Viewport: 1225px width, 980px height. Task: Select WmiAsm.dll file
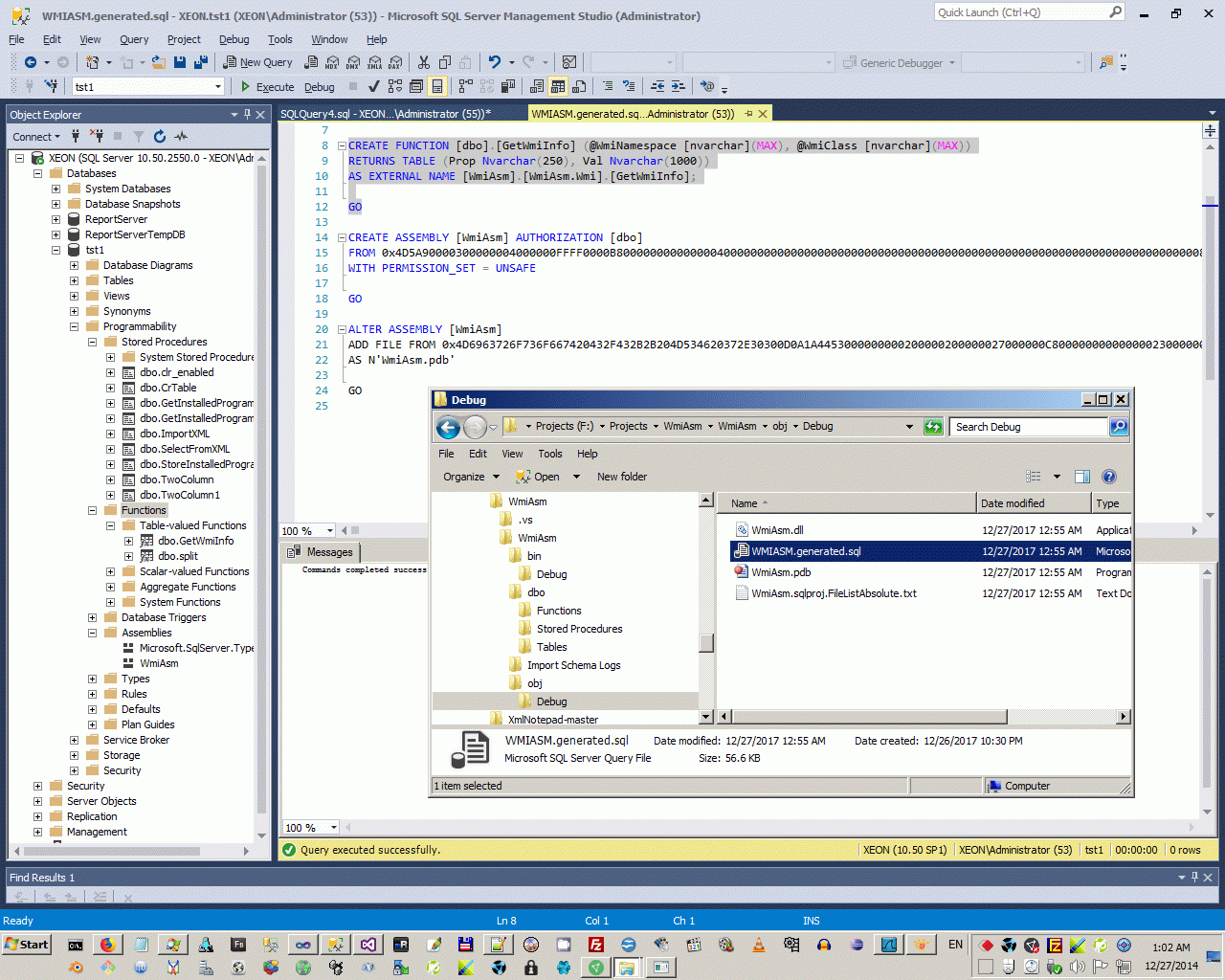coord(777,530)
